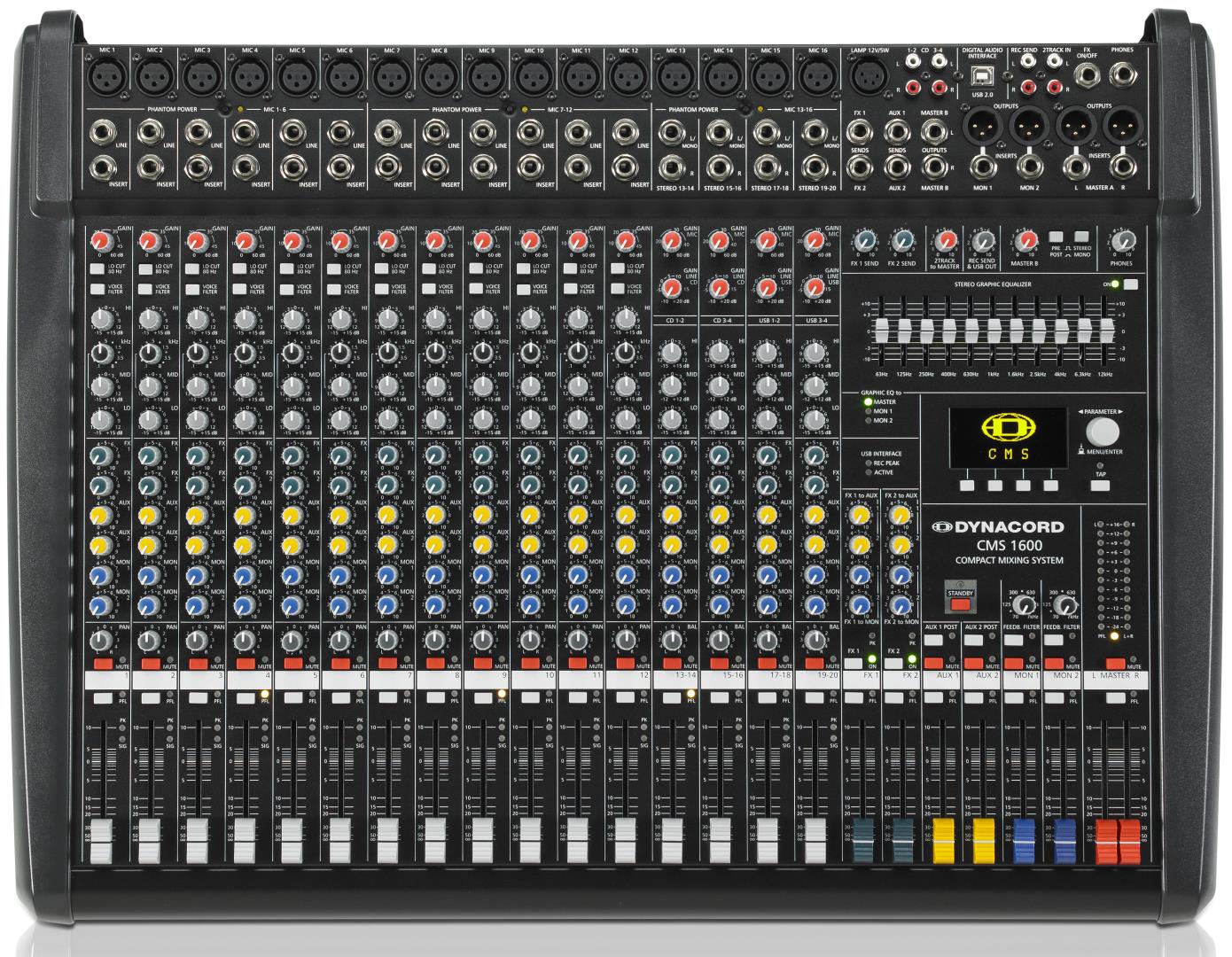
Task: Click the MIC 16 XLR input socket
Action: coord(818,76)
